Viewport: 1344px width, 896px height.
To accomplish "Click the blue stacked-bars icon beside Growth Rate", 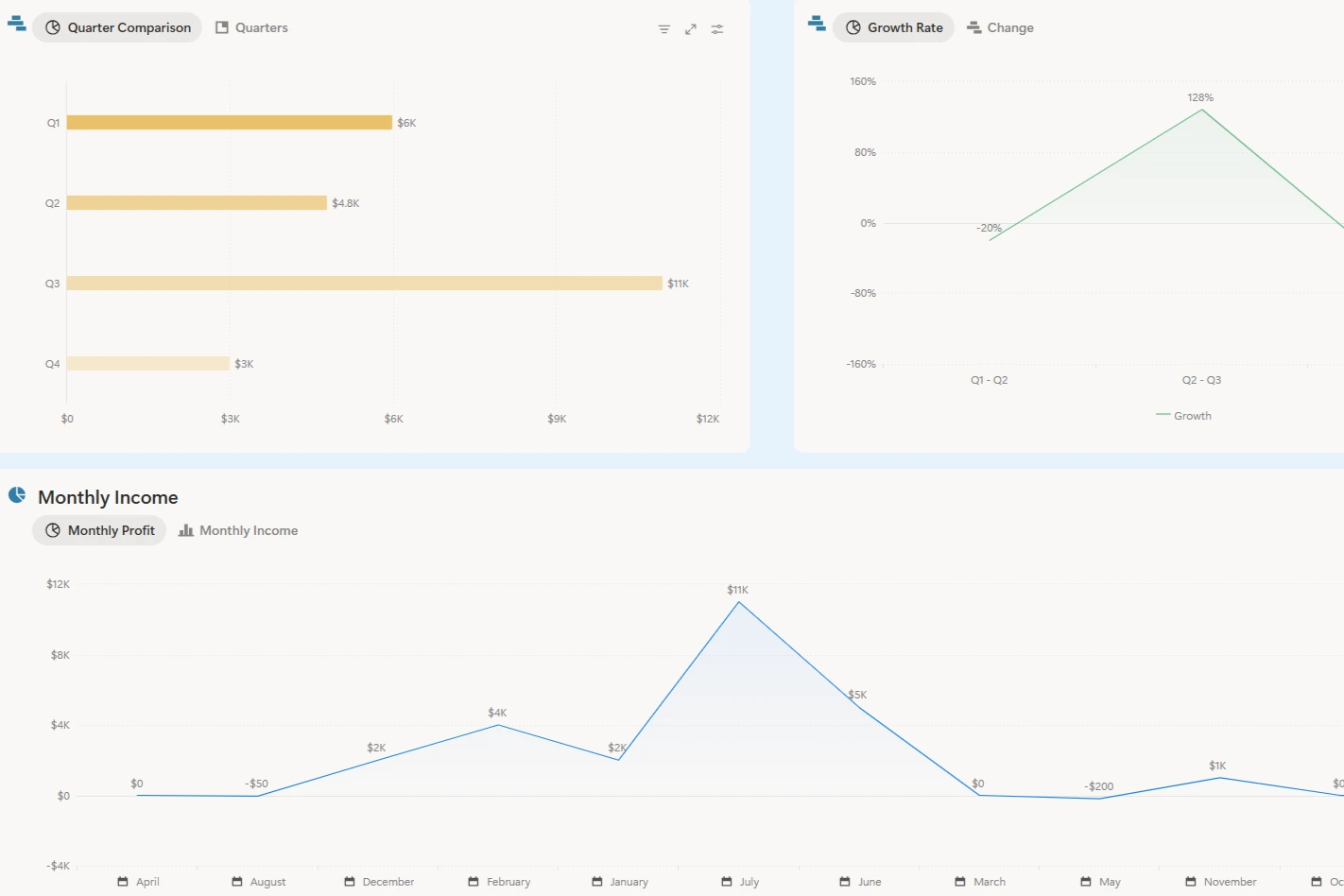I will coord(817,24).
